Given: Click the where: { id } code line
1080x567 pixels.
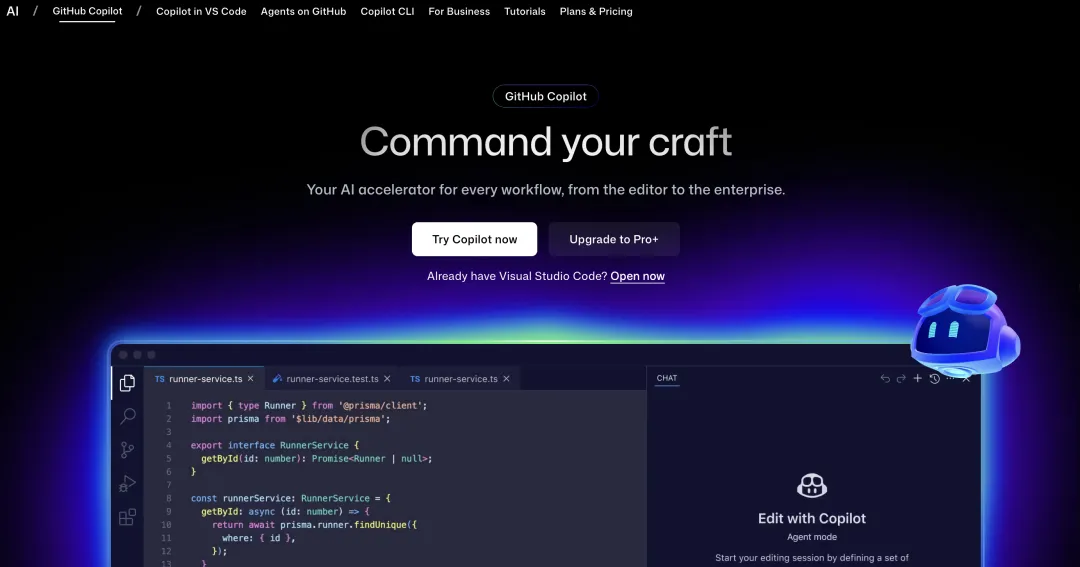Looking at the screenshot, I should click(258, 538).
